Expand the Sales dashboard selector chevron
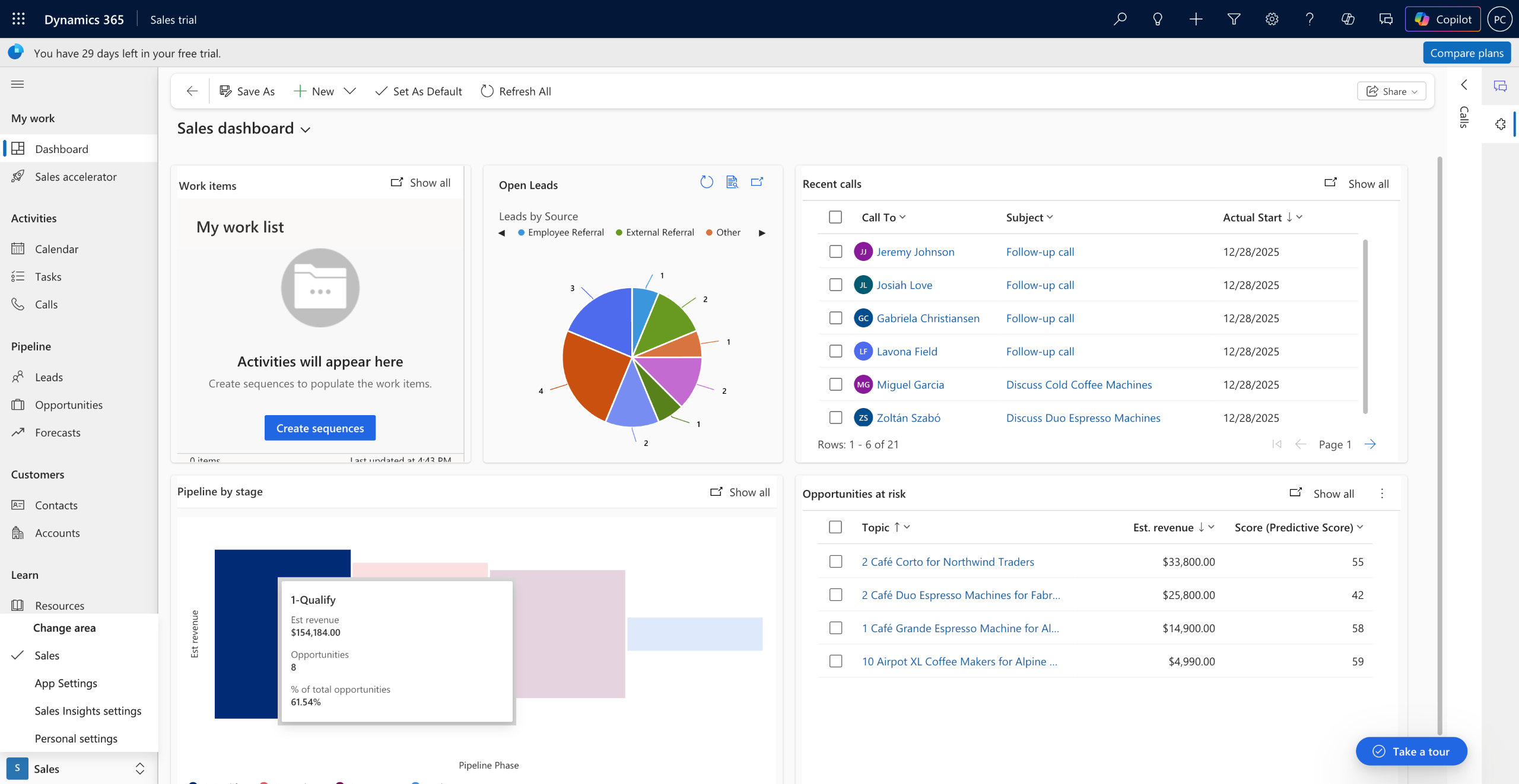This screenshot has width=1519, height=784. point(306,130)
